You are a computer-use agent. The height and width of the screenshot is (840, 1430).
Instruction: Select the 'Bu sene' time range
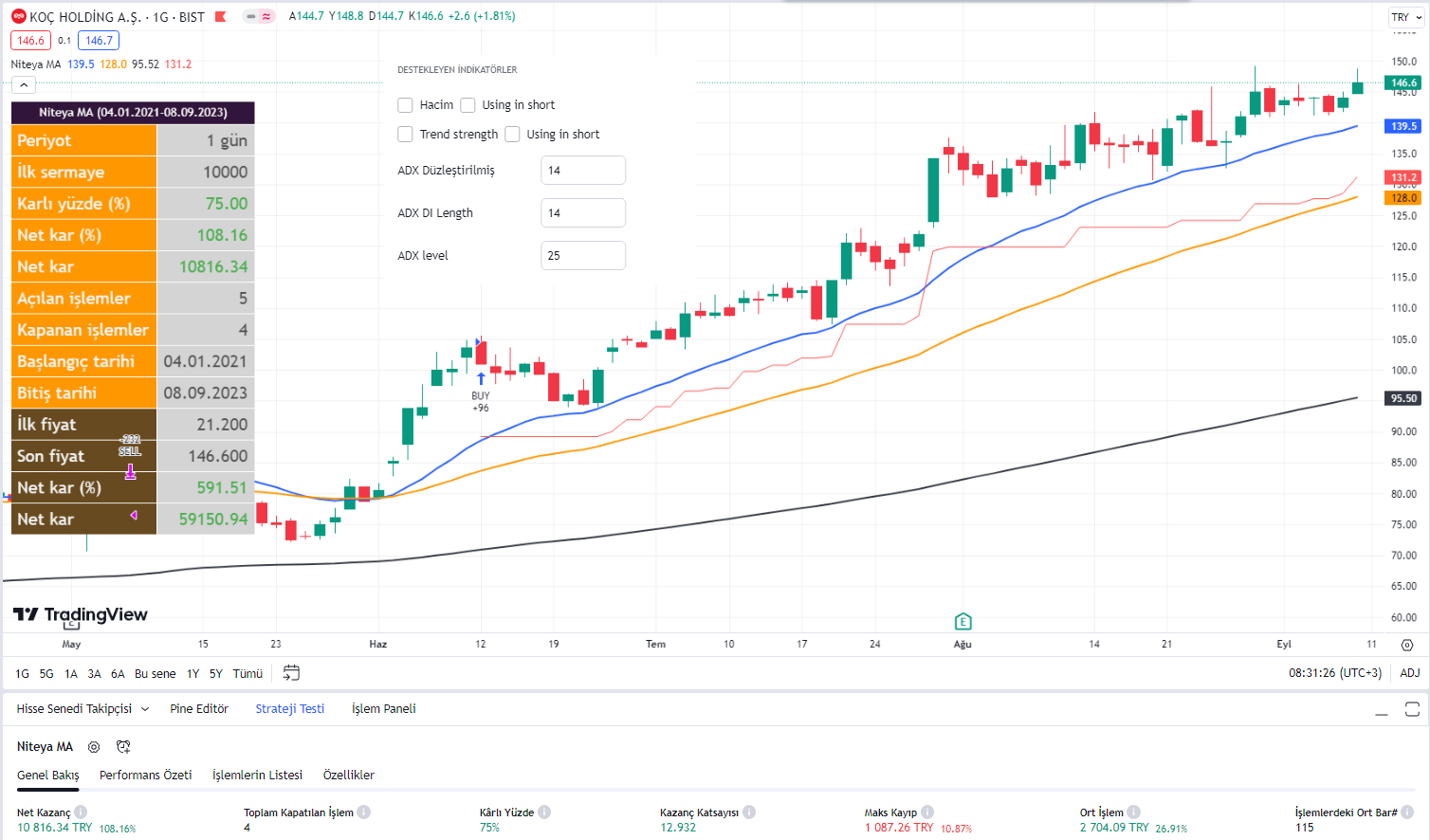click(x=155, y=674)
